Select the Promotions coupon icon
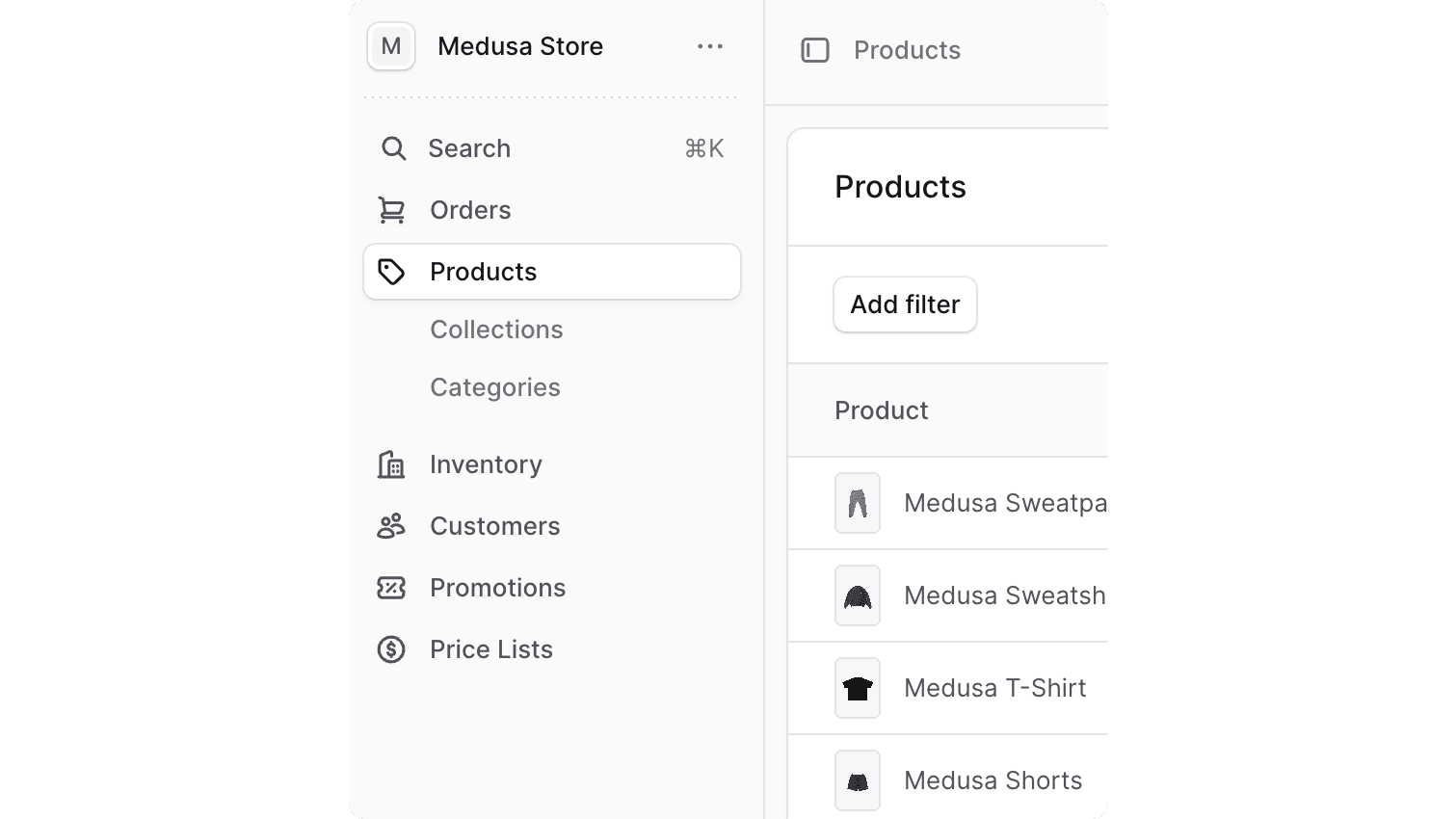 coord(391,587)
